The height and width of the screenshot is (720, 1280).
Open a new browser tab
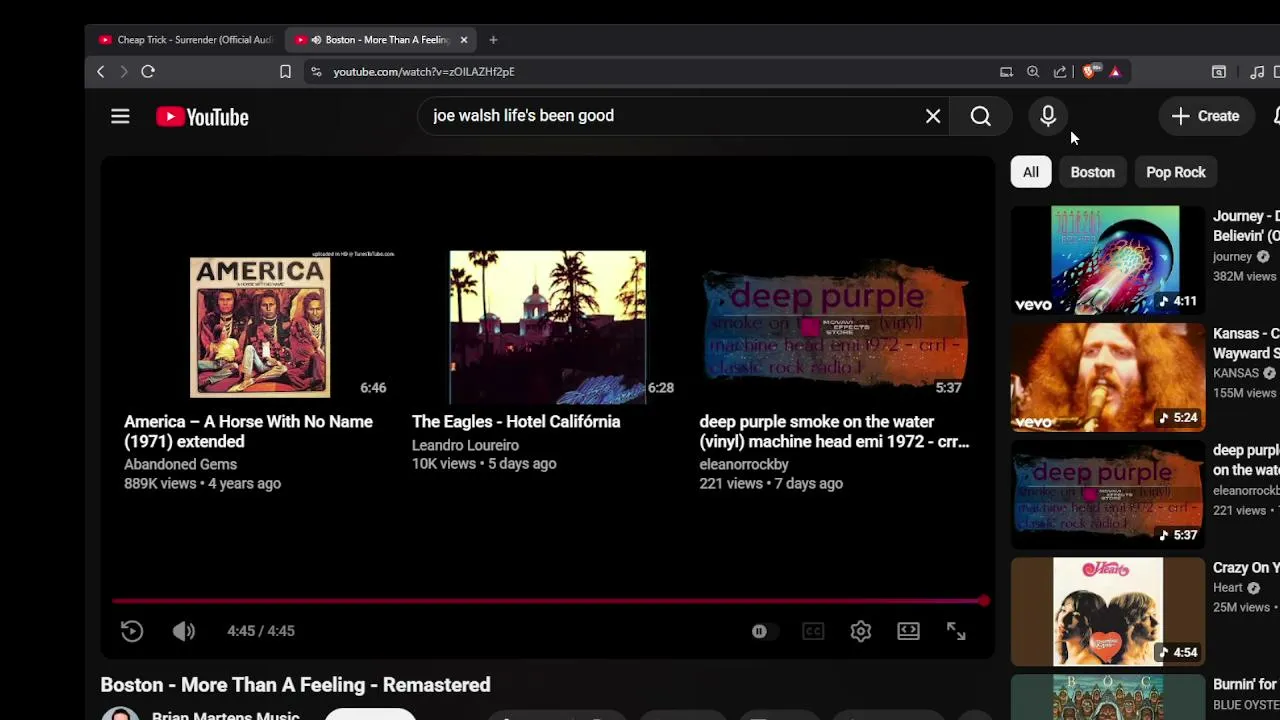tap(493, 40)
